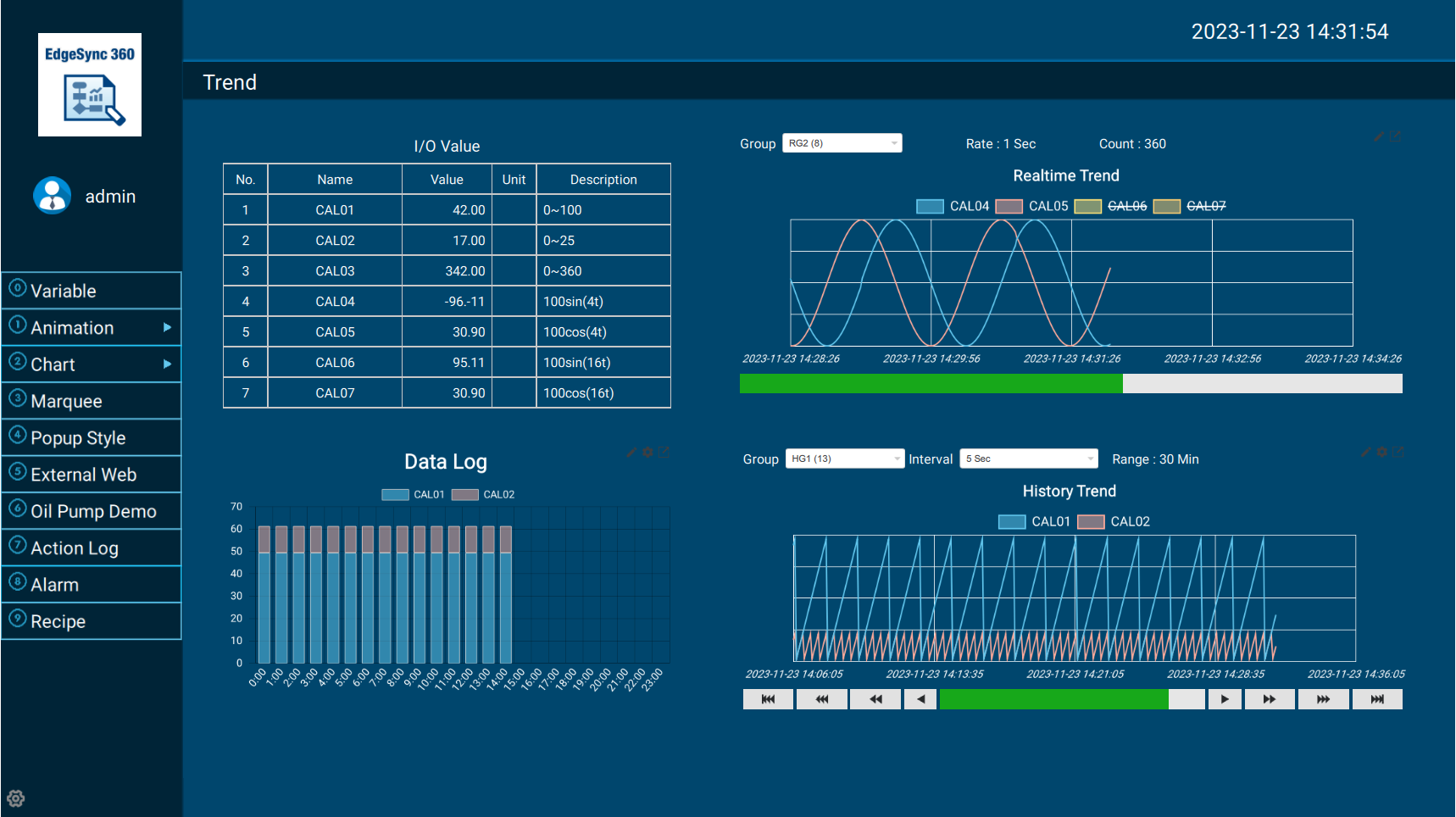Open the settings gear in the sidebar corner
This screenshot has width=1456, height=817.
click(x=16, y=798)
